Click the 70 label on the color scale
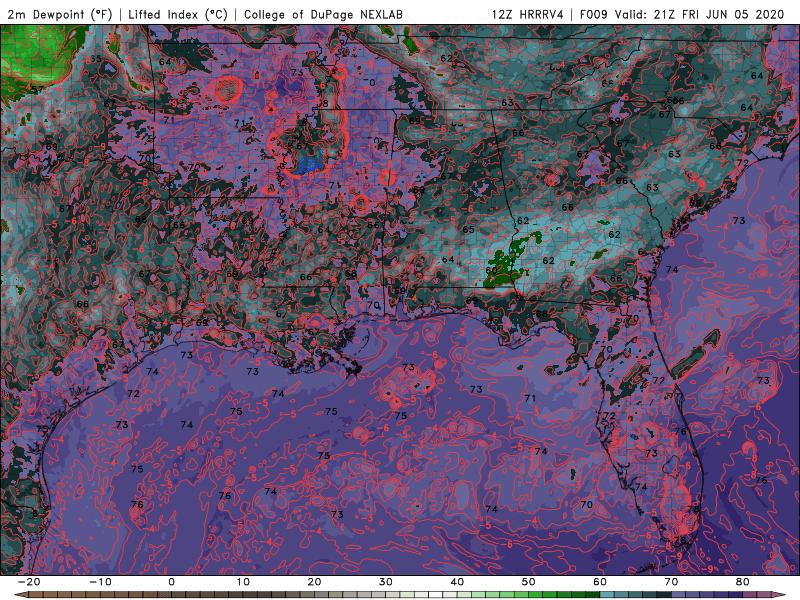This screenshot has height=600, width=800. [671, 582]
